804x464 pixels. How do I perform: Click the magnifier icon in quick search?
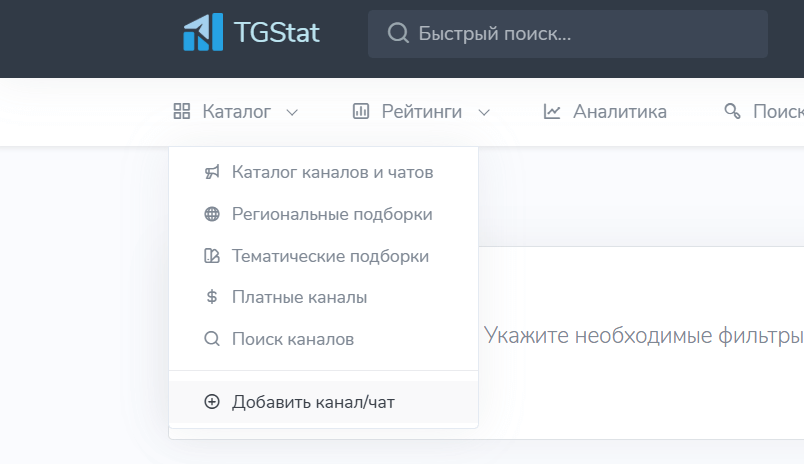pyautogui.click(x=398, y=33)
